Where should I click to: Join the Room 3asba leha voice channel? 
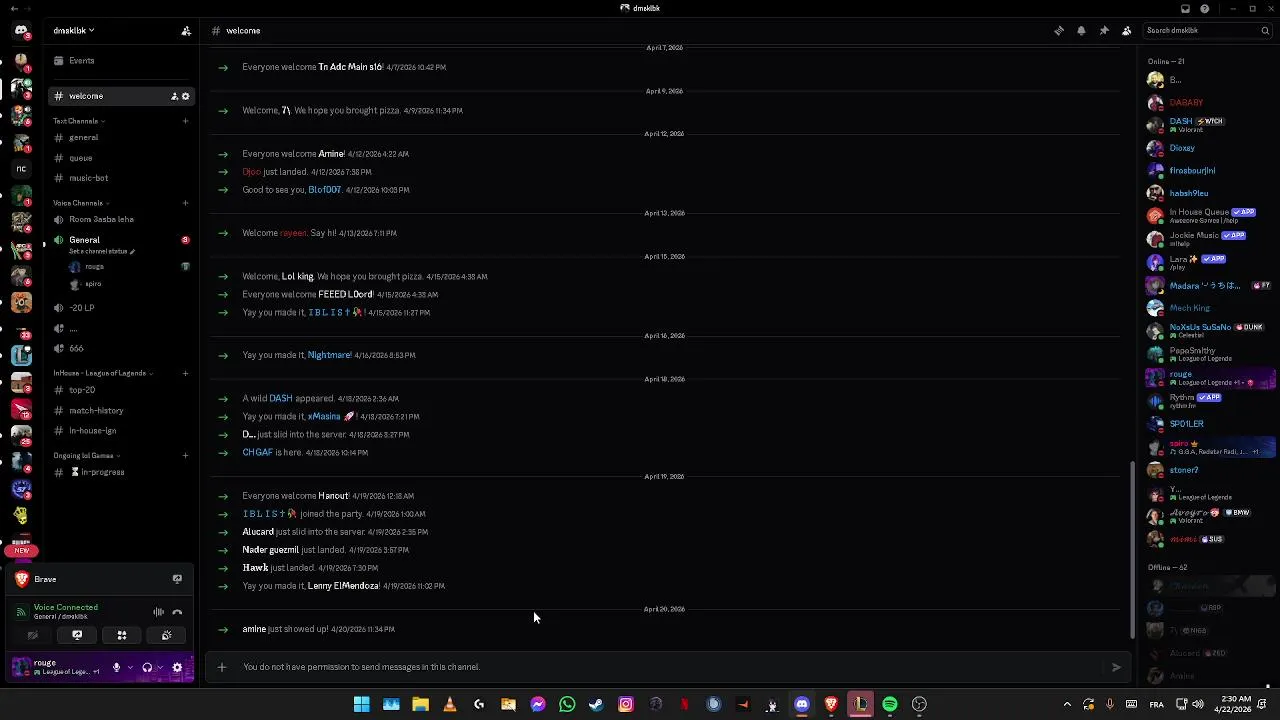(x=120, y=220)
